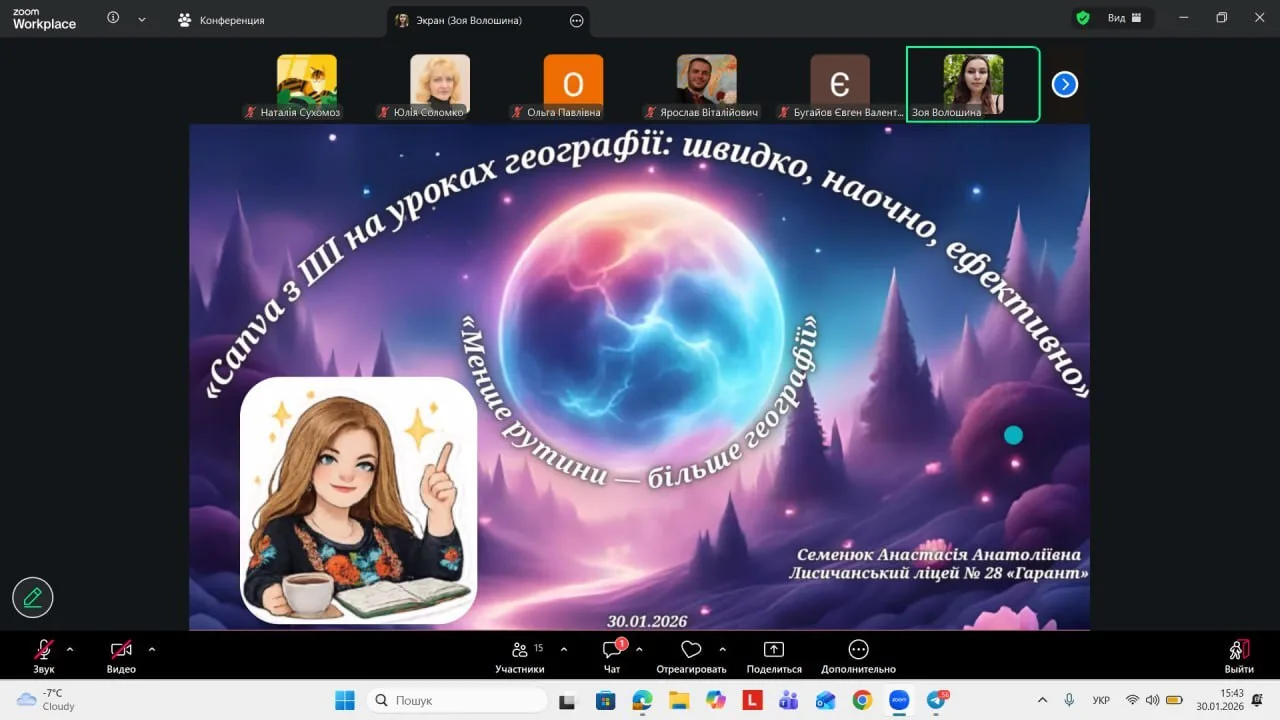
Task: Open Telegram from the taskbar
Action: [x=937, y=700]
